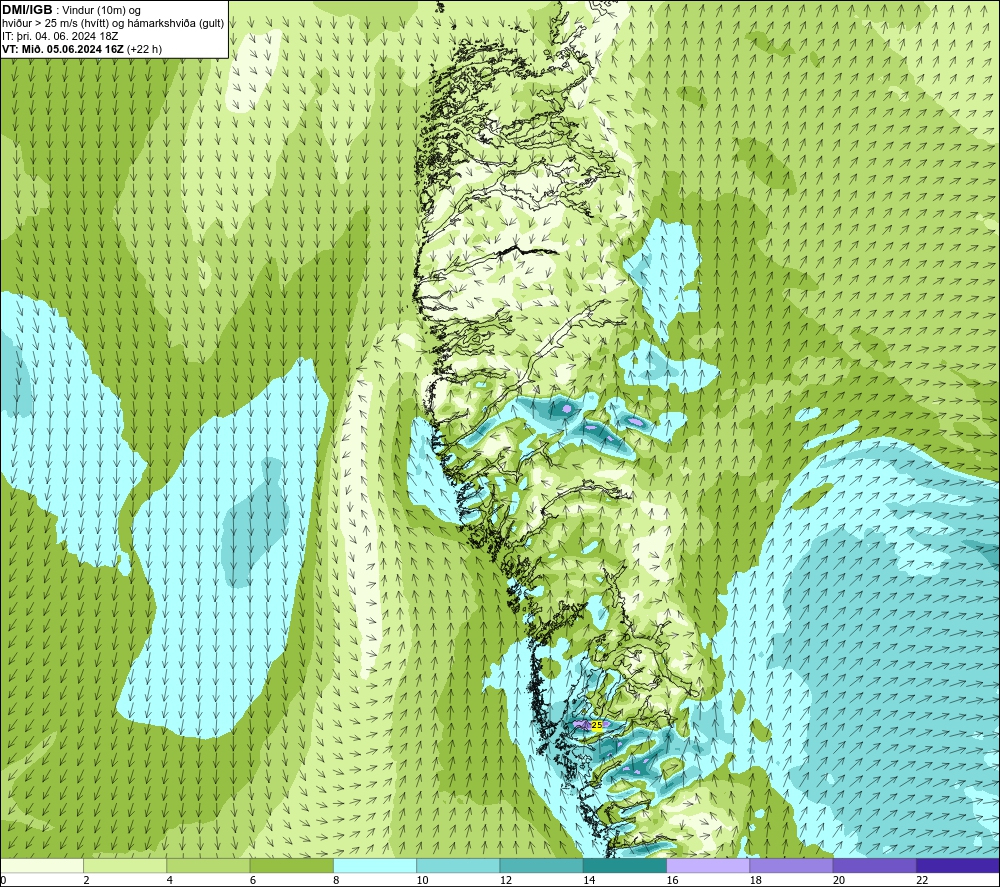Click the yellow 25 max gust label
1000x887 pixels.
point(597,725)
